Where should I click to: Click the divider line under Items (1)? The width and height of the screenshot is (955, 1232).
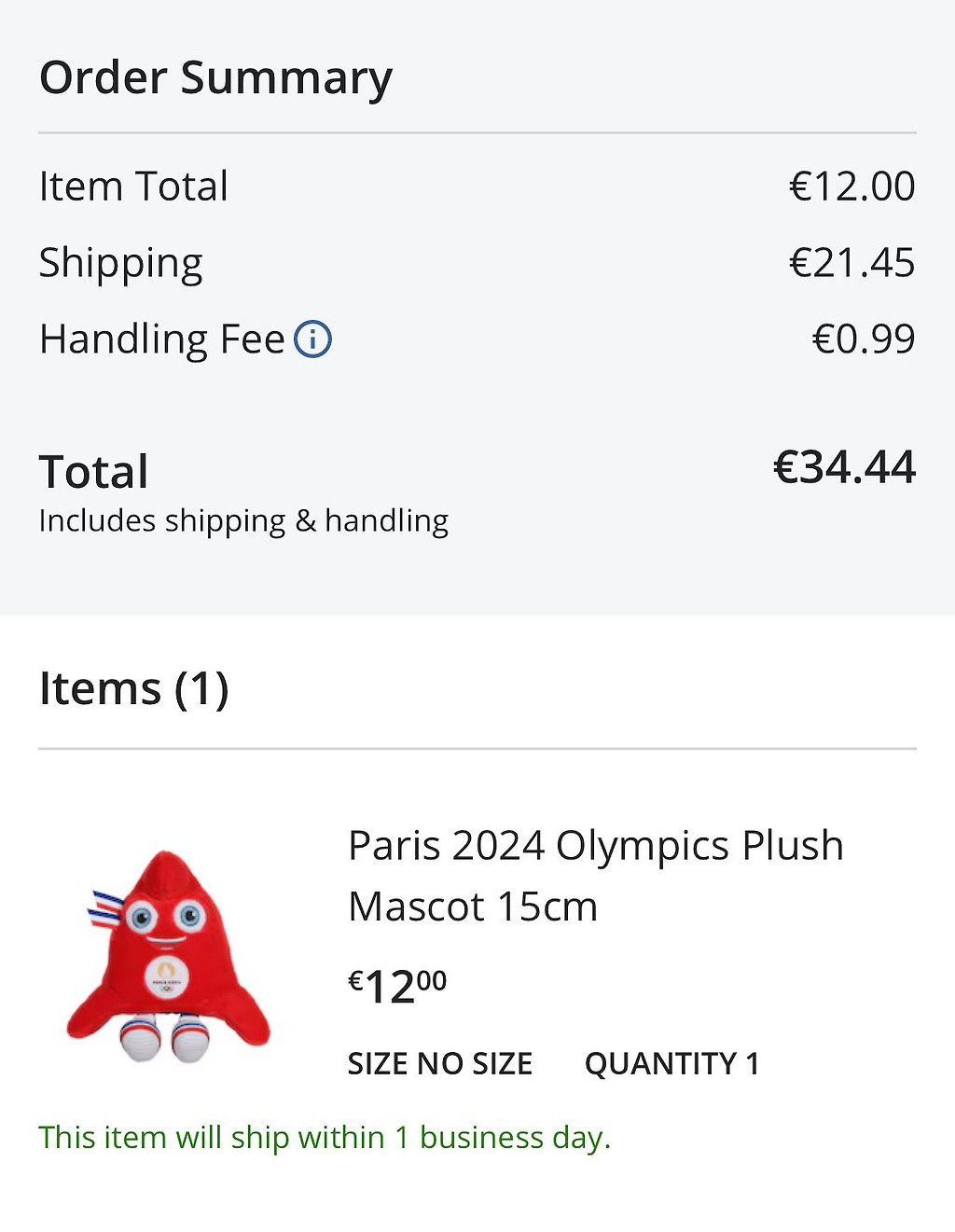click(477, 748)
